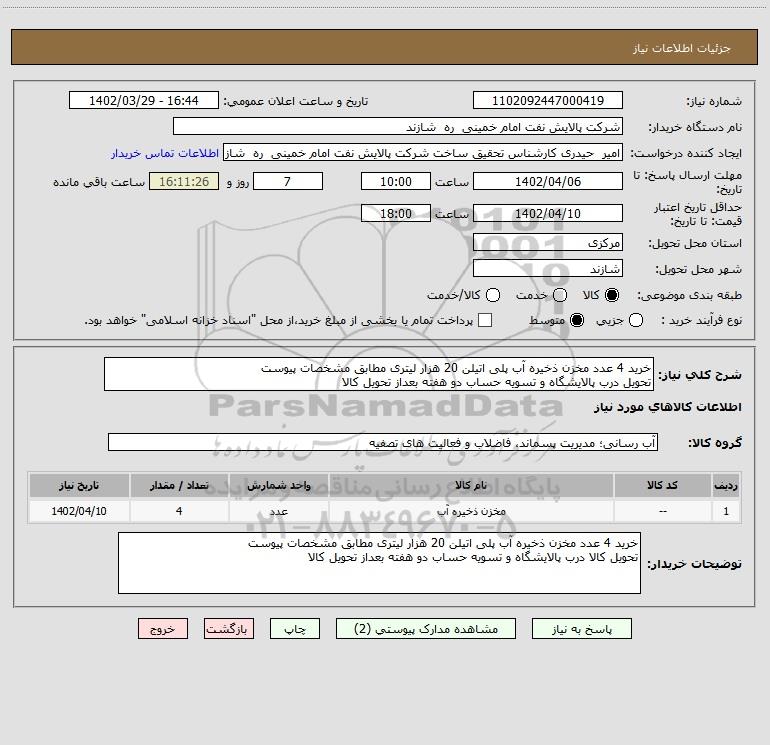Select the need number field 1102092447000419

pyautogui.click(x=548, y=101)
